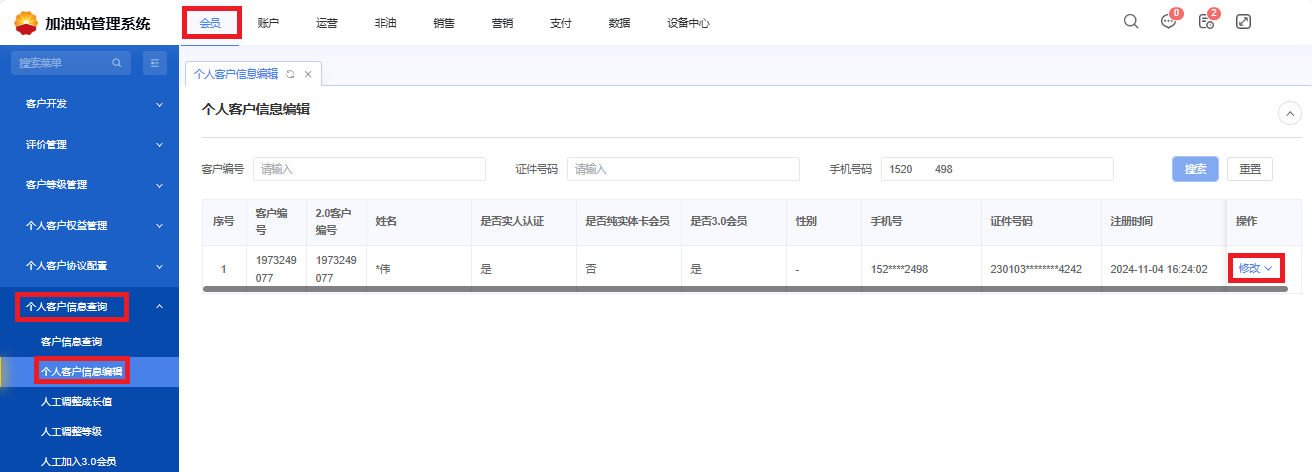Collapse the sidebar using the menu fold icon
1312x472 pixels.
tap(155, 63)
